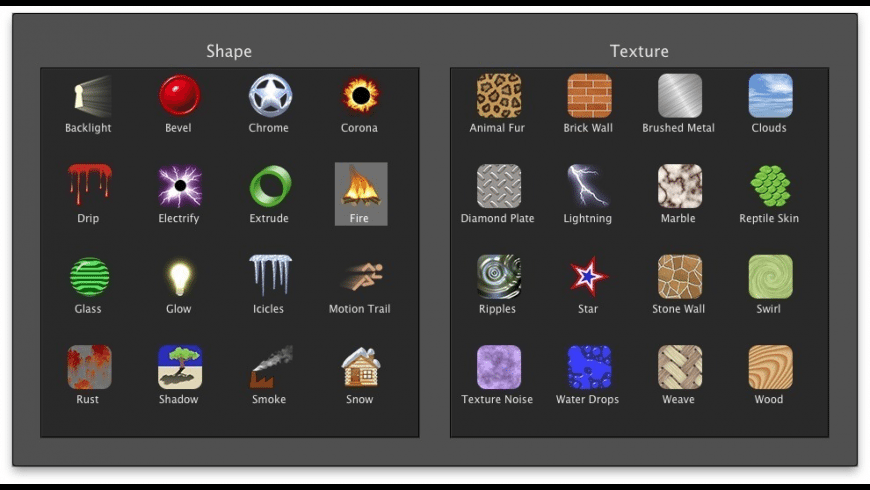Image resolution: width=870 pixels, height=490 pixels.
Task: Pick the Chrome star badge effect
Action: 270,95
